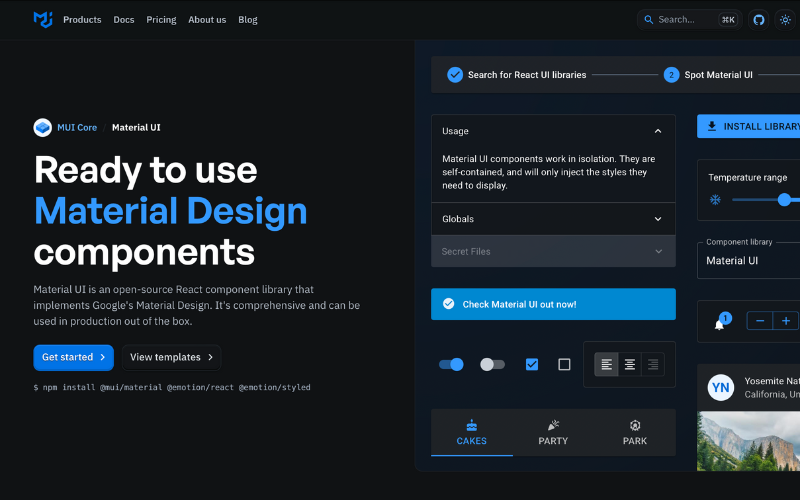Expand the Secret Files accordion
The width and height of the screenshot is (800, 500).
point(554,251)
